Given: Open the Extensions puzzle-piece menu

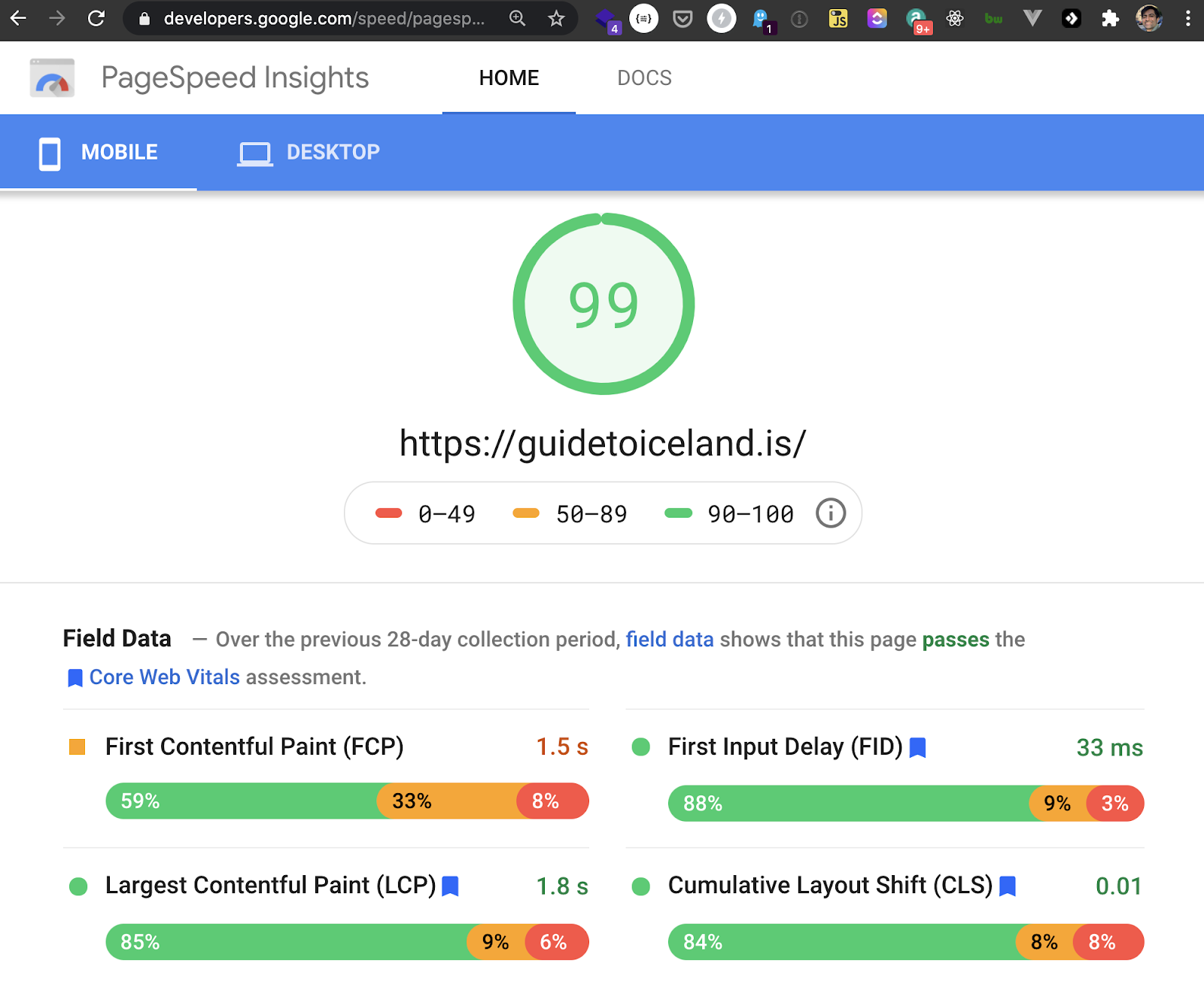Looking at the screenshot, I should click(x=1110, y=18).
